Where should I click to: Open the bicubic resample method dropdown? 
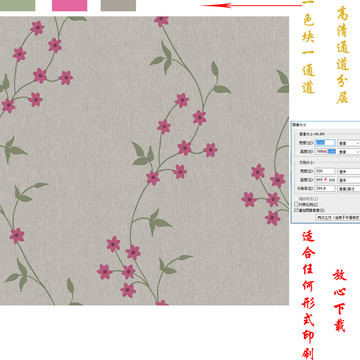tap(338, 217)
